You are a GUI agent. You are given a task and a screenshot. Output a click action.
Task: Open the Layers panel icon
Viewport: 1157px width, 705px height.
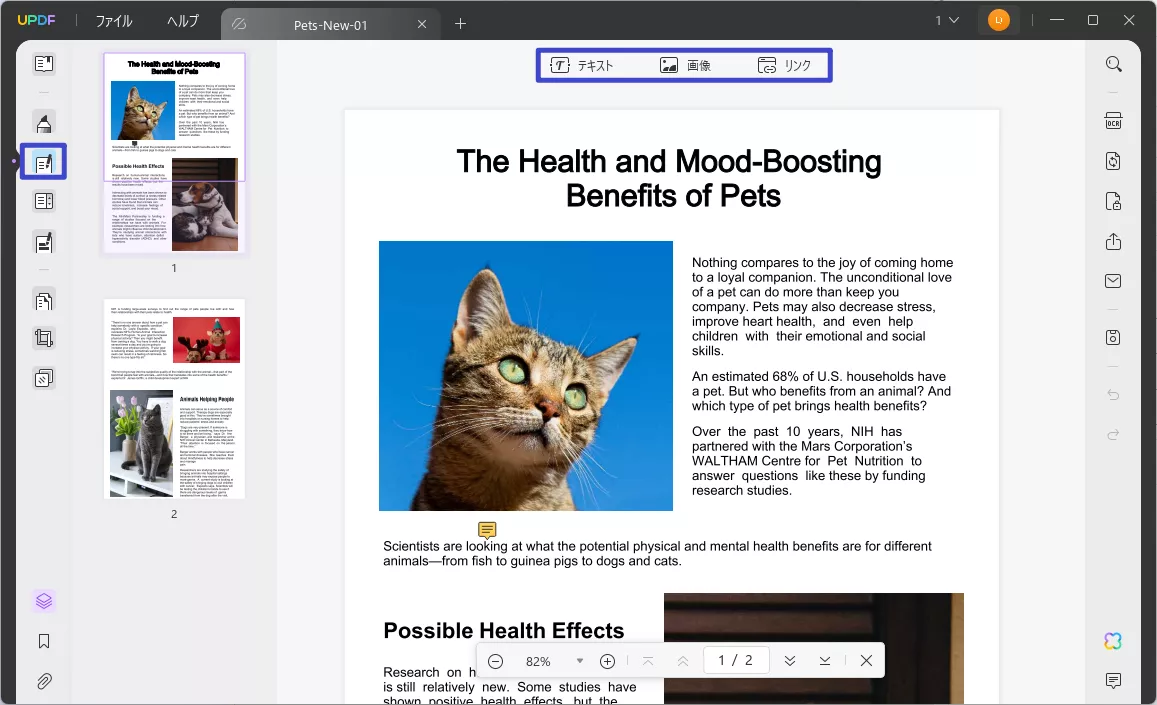click(x=44, y=601)
